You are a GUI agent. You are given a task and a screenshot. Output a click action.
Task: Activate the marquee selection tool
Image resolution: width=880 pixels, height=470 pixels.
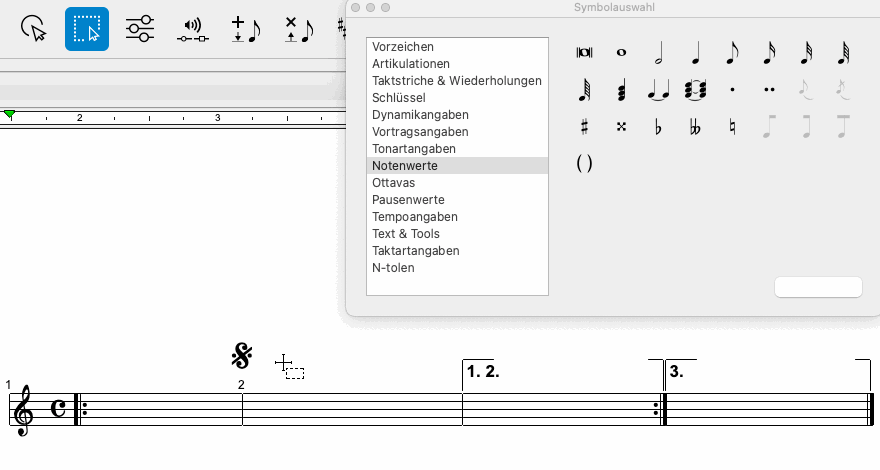click(87, 28)
